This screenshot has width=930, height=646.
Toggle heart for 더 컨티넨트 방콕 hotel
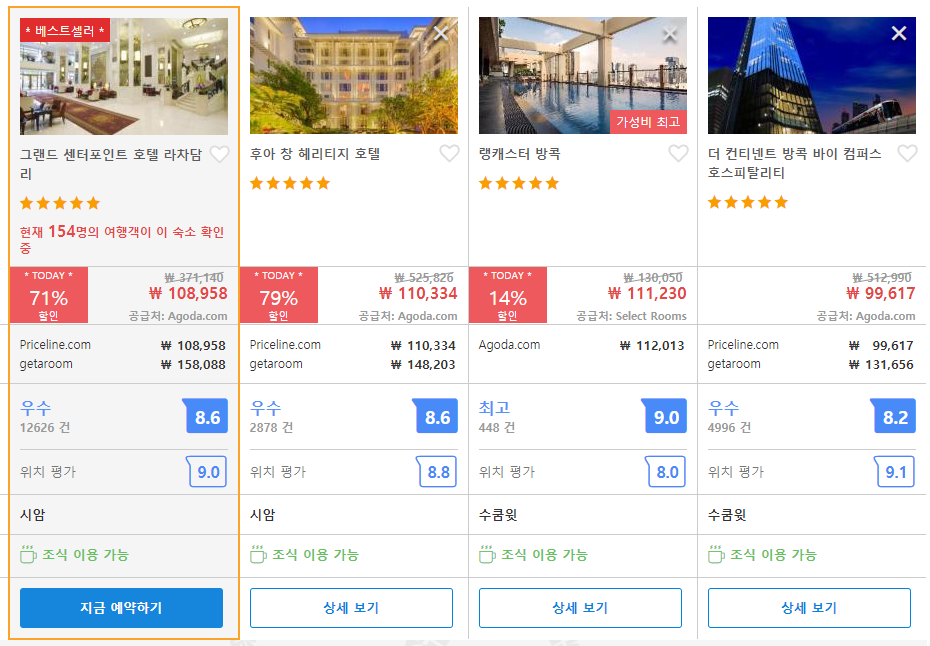907,153
